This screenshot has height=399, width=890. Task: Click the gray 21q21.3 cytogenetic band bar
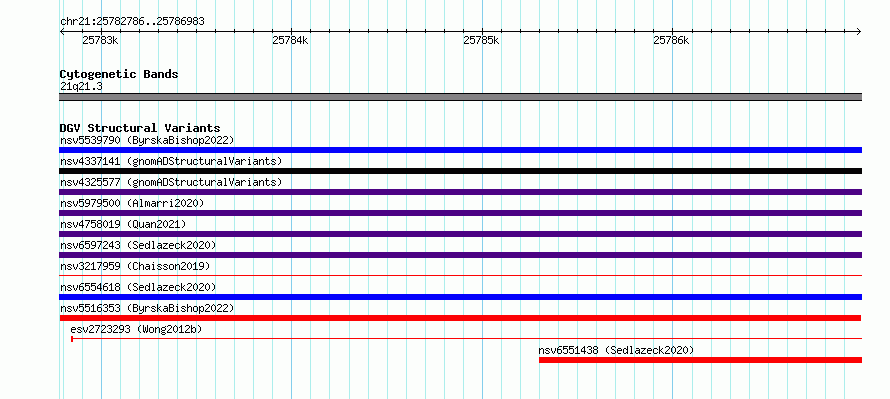point(460,97)
